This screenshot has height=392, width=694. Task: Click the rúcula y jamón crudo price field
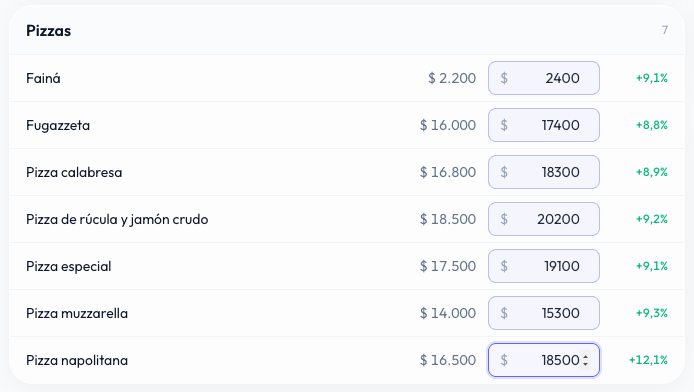coord(544,219)
